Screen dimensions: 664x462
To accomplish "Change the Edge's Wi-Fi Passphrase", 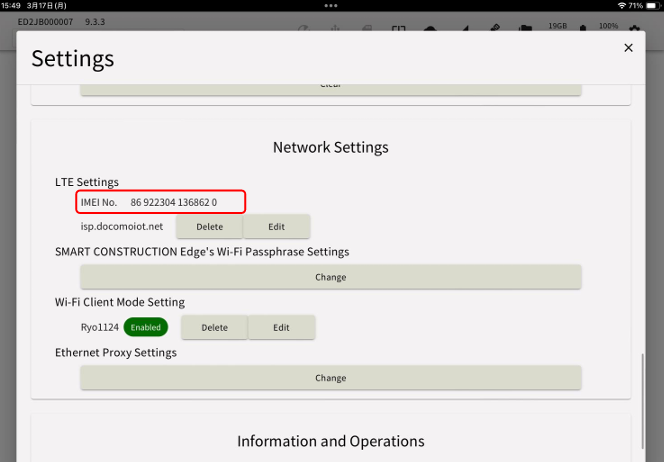I will coord(330,277).
